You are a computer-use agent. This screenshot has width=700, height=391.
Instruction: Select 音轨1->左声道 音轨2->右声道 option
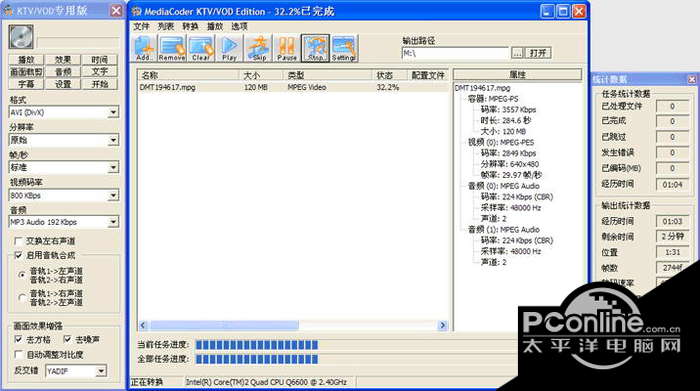[21, 275]
